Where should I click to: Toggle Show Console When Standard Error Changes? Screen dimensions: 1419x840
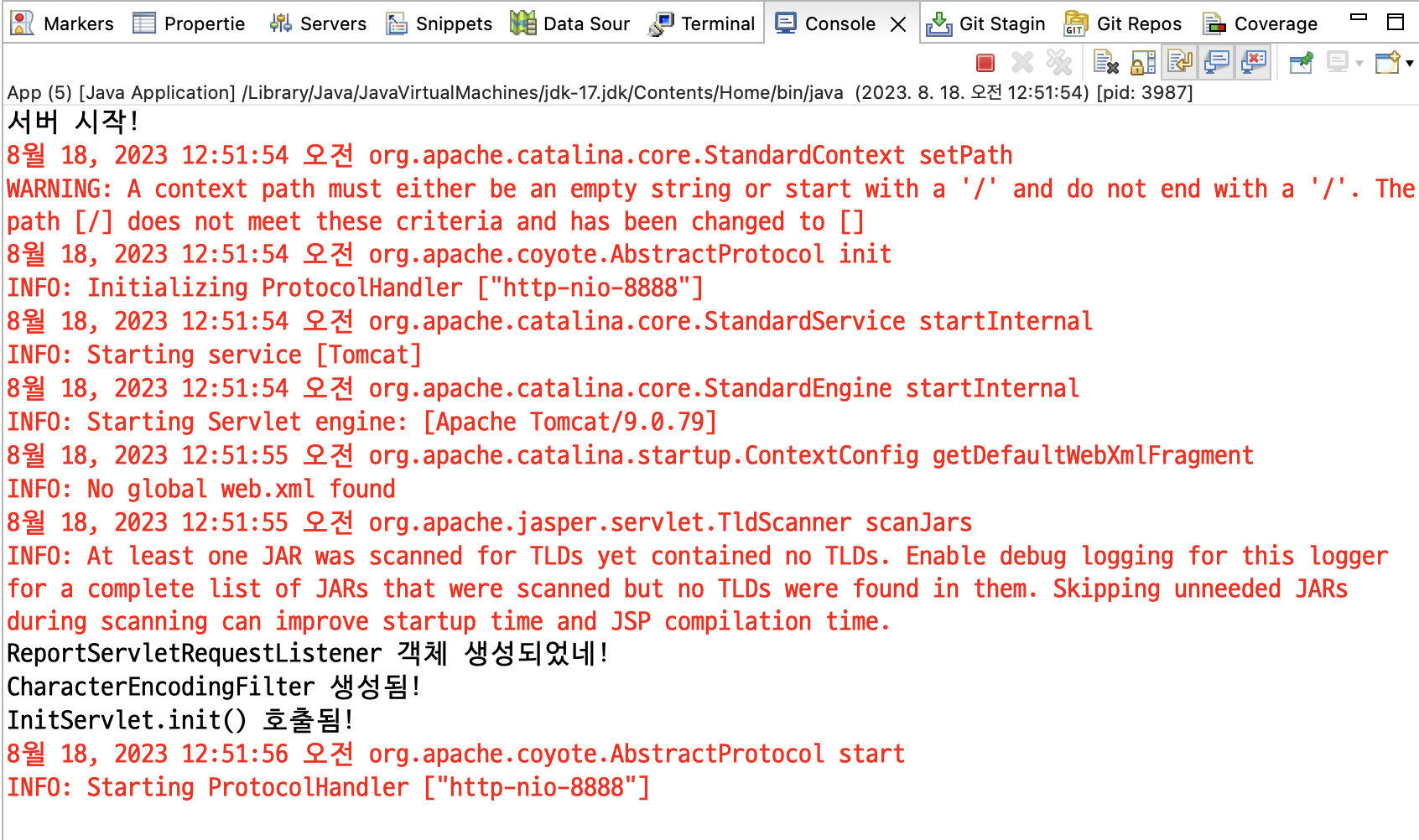click(1254, 63)
